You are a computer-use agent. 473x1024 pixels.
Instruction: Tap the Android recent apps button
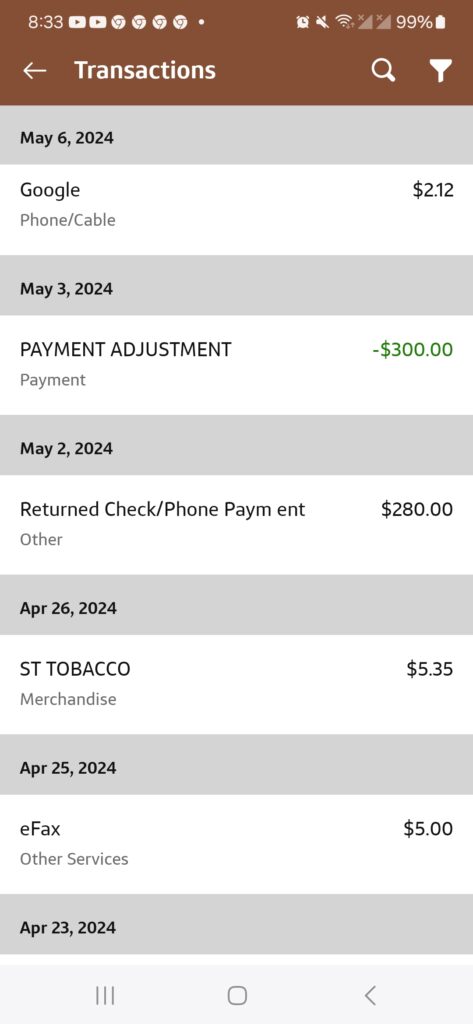pyautogui.click(x=105, y=995)
